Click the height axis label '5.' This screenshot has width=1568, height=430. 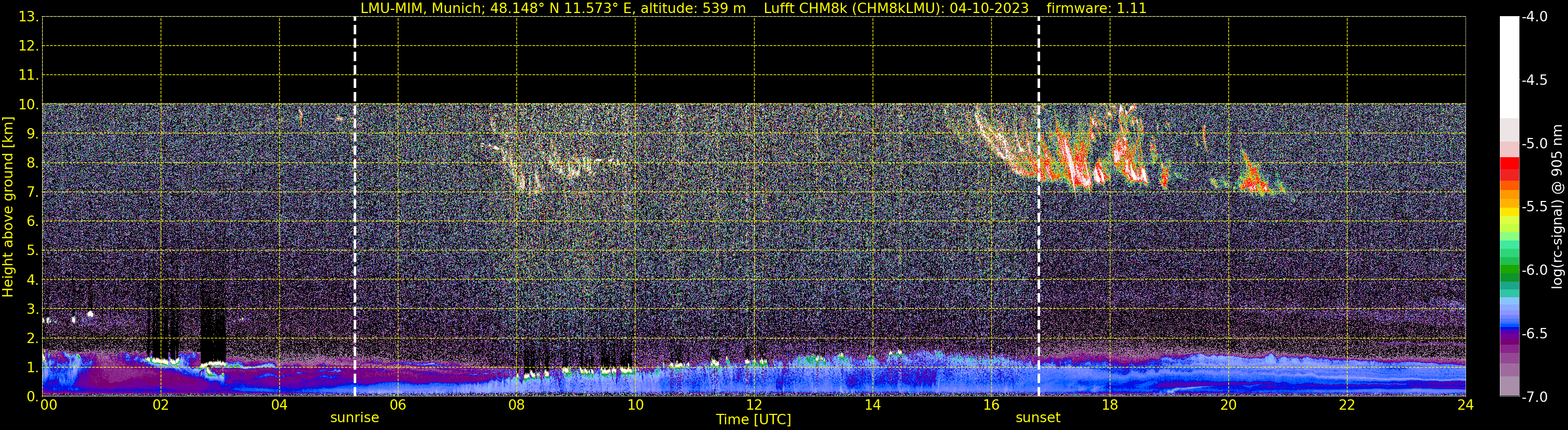coord(33,251)
